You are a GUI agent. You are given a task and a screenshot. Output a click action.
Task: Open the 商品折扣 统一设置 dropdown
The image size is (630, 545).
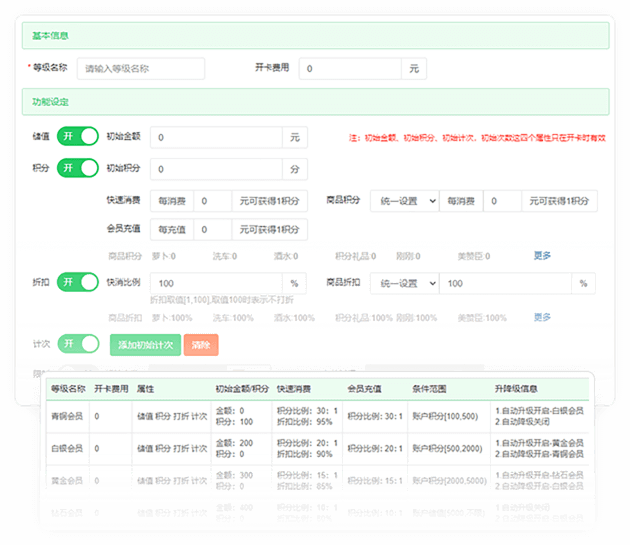coord(405,283)
